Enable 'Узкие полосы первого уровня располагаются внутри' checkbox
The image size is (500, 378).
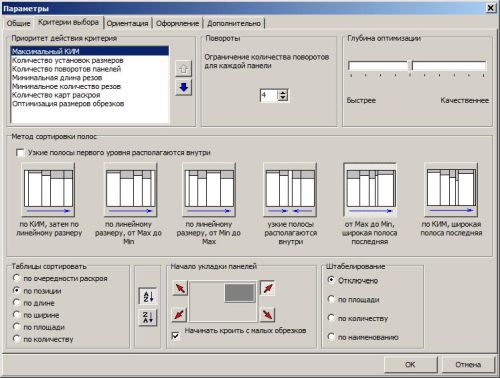point(20,153)
